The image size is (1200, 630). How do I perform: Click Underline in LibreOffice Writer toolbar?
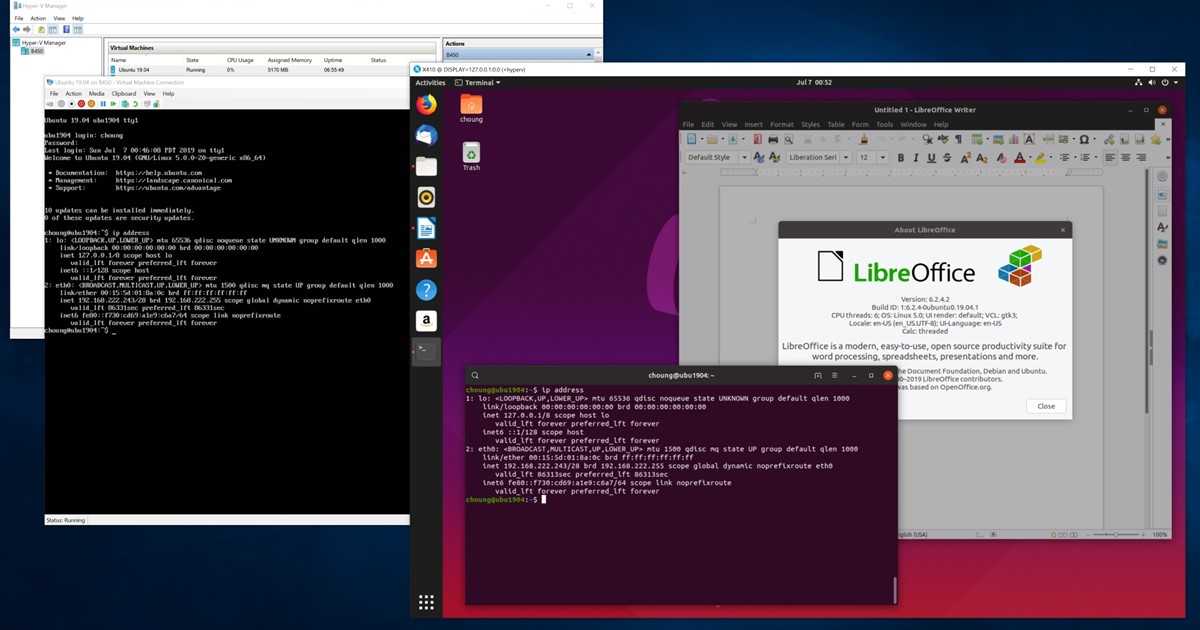coord(932,158)
